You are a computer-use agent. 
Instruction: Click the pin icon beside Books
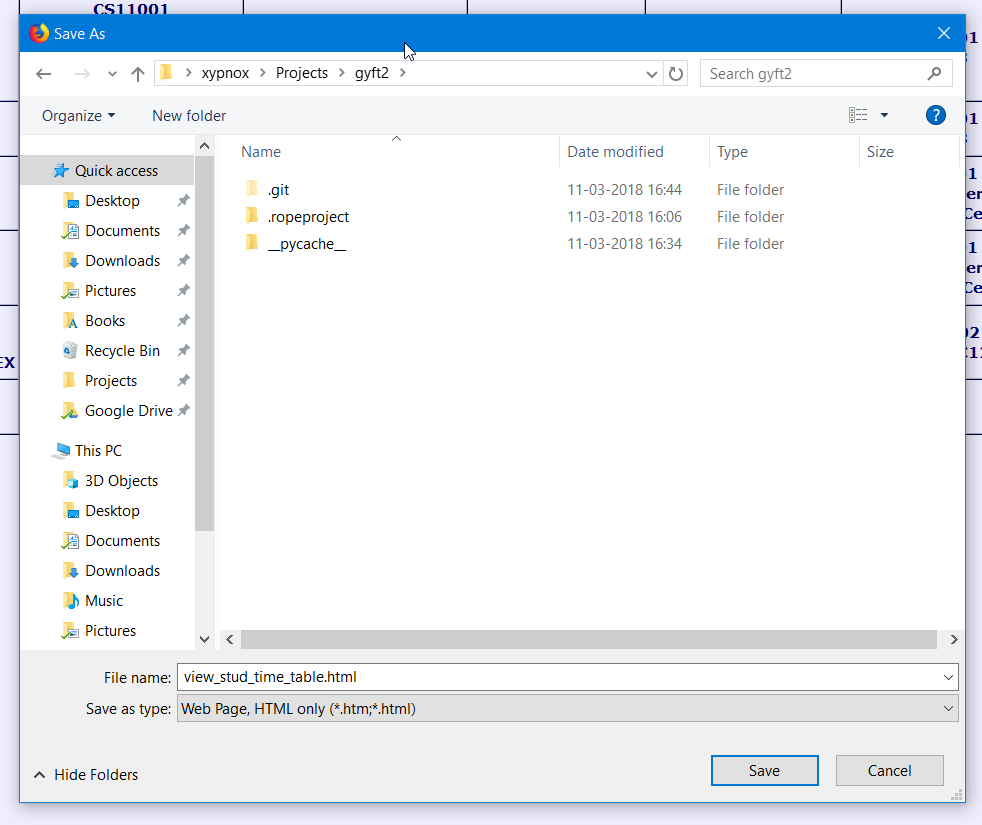(x=183, y=321)
